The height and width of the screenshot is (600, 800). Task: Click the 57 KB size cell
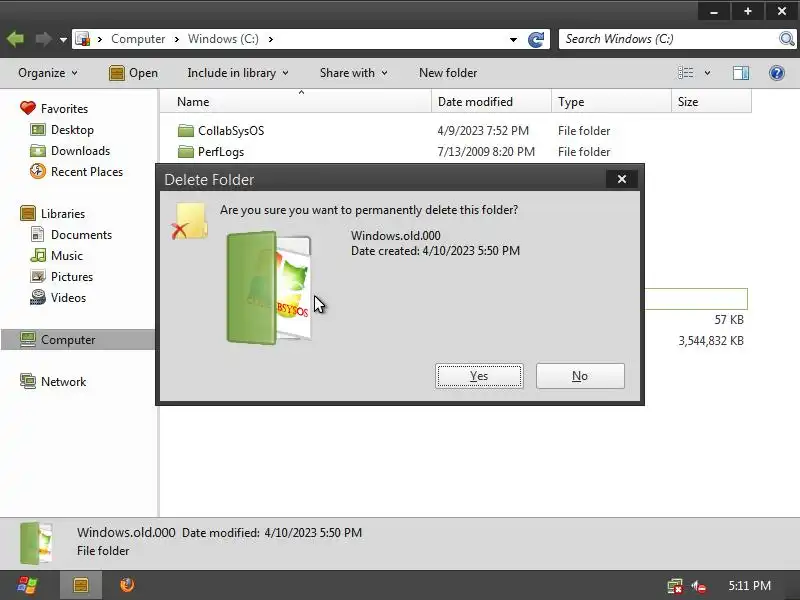(x=729, y=320)
